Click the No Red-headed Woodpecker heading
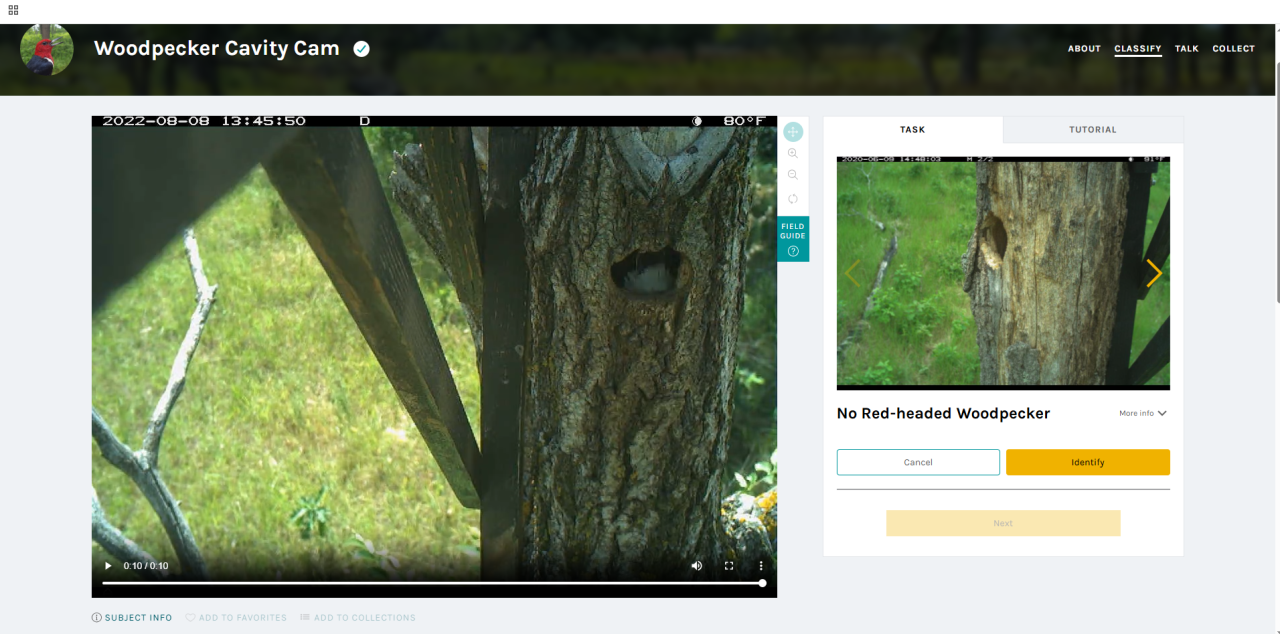Image resolution: width=1280 pixels, height=634 pixels. pyautogui.click(x=943, y=413)
